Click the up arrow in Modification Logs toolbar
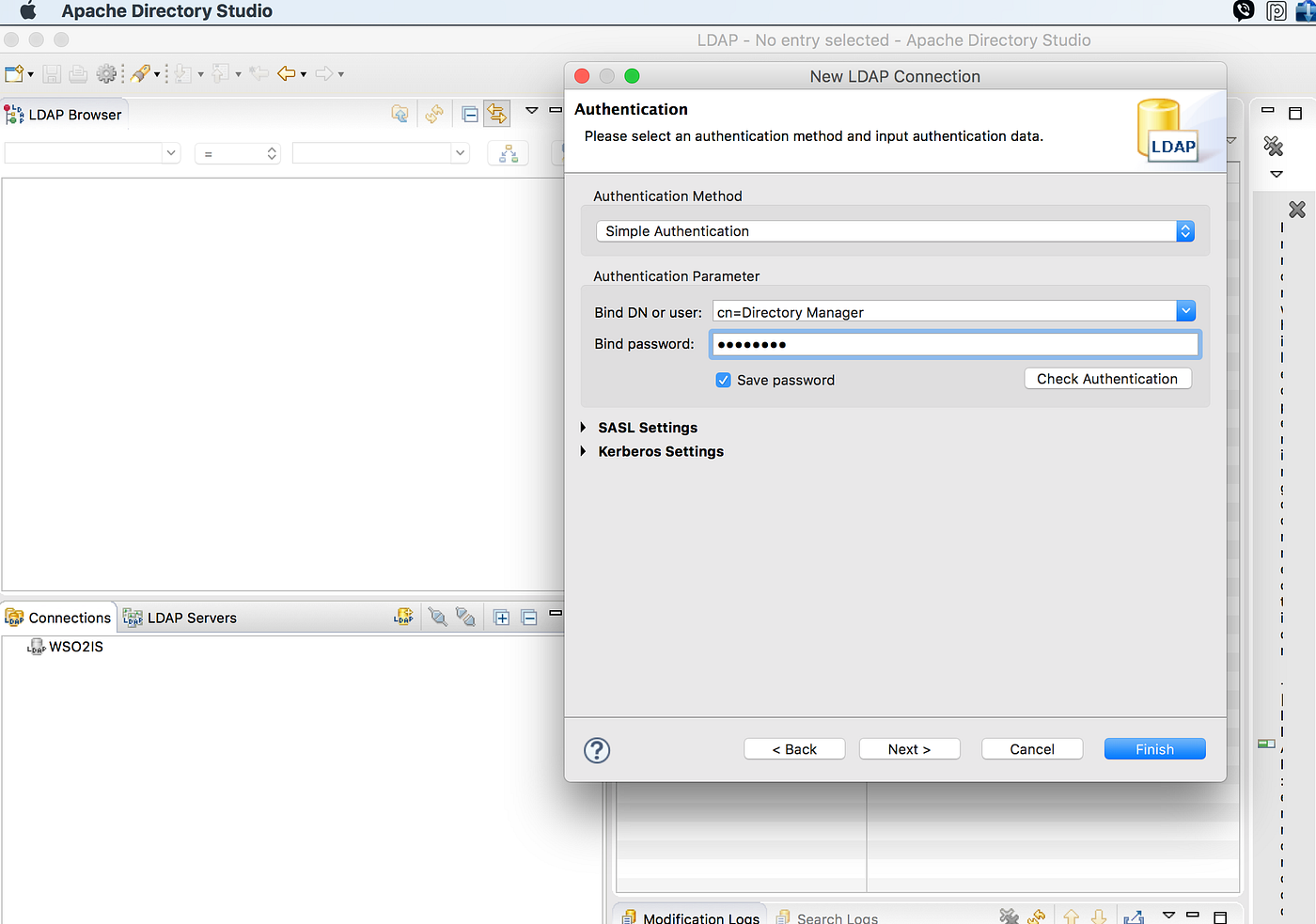Viewport: 1316px width, 924px height. [x=1071, y=916]
